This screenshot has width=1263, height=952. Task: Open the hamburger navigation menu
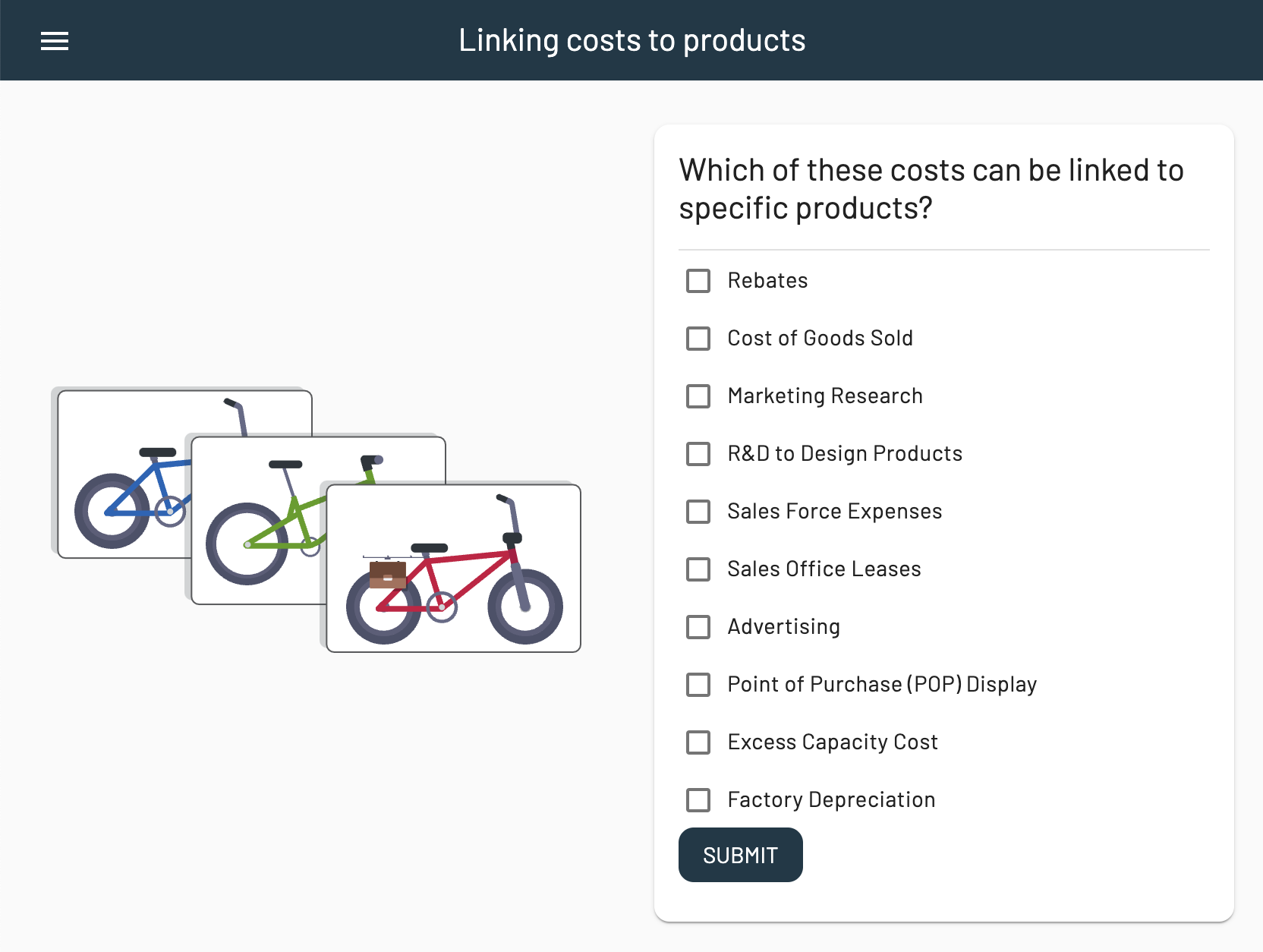tap(55, 40)
